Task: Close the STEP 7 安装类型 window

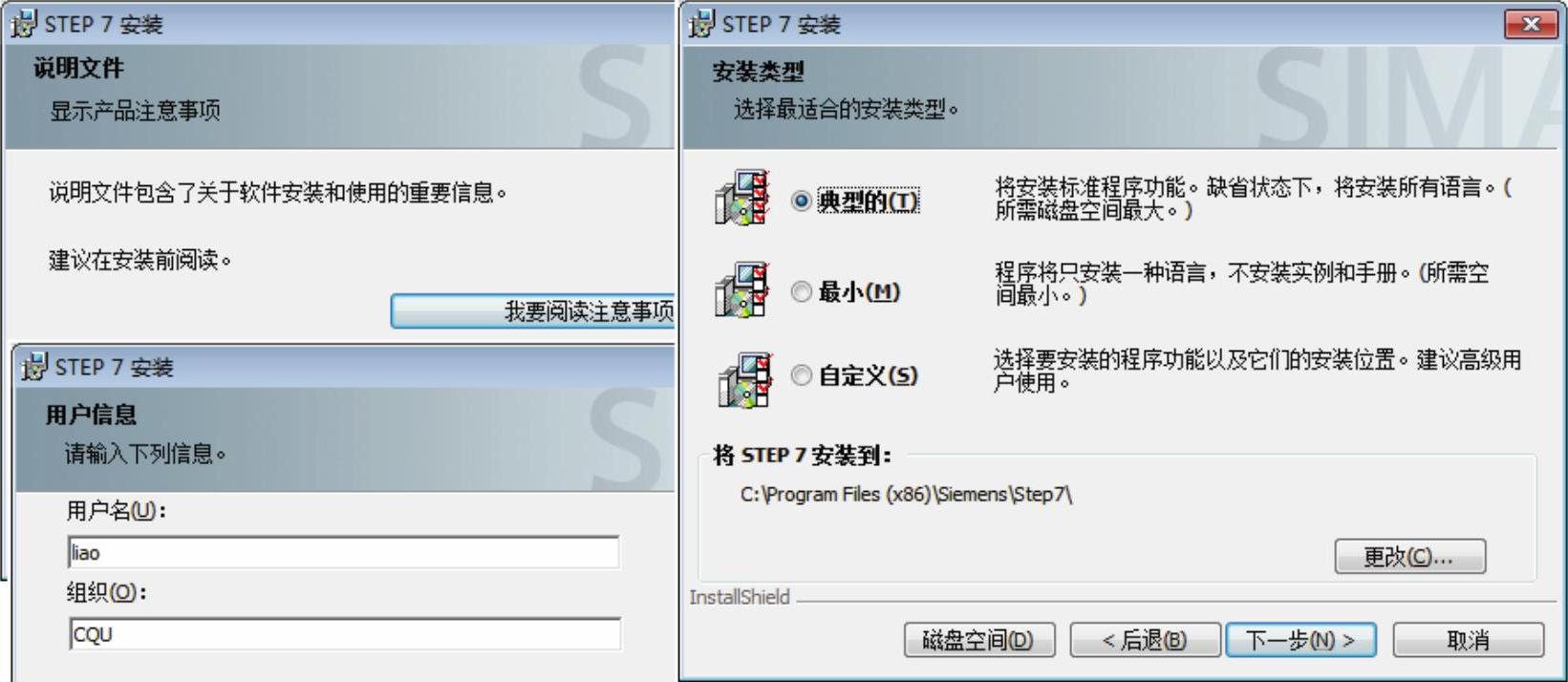Action: point(1531,24)
